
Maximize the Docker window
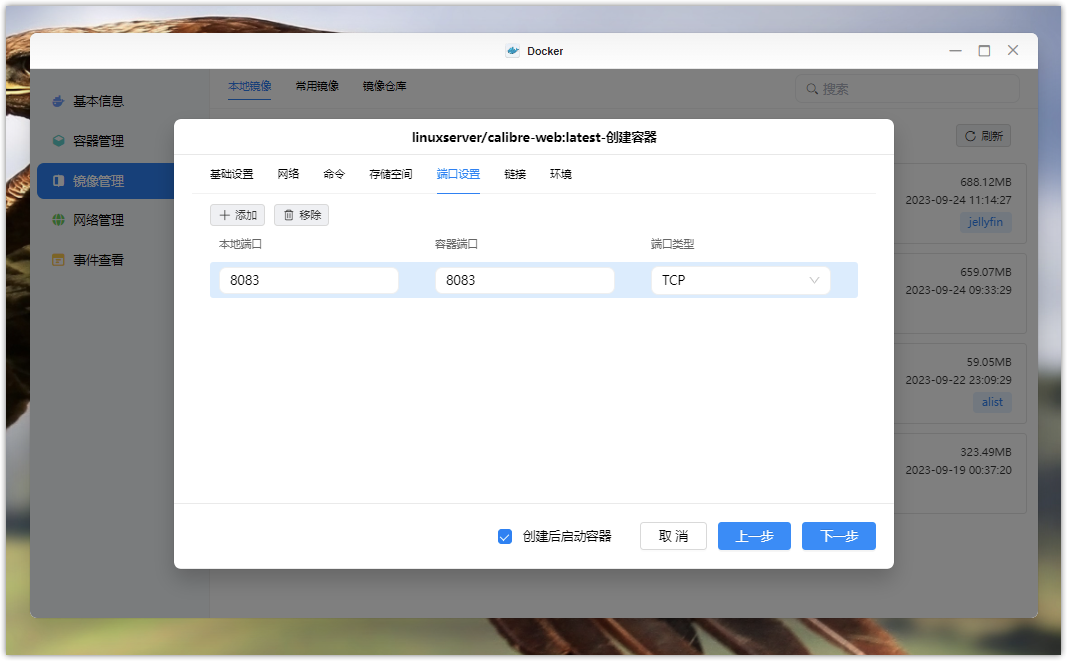coord(984,51)
